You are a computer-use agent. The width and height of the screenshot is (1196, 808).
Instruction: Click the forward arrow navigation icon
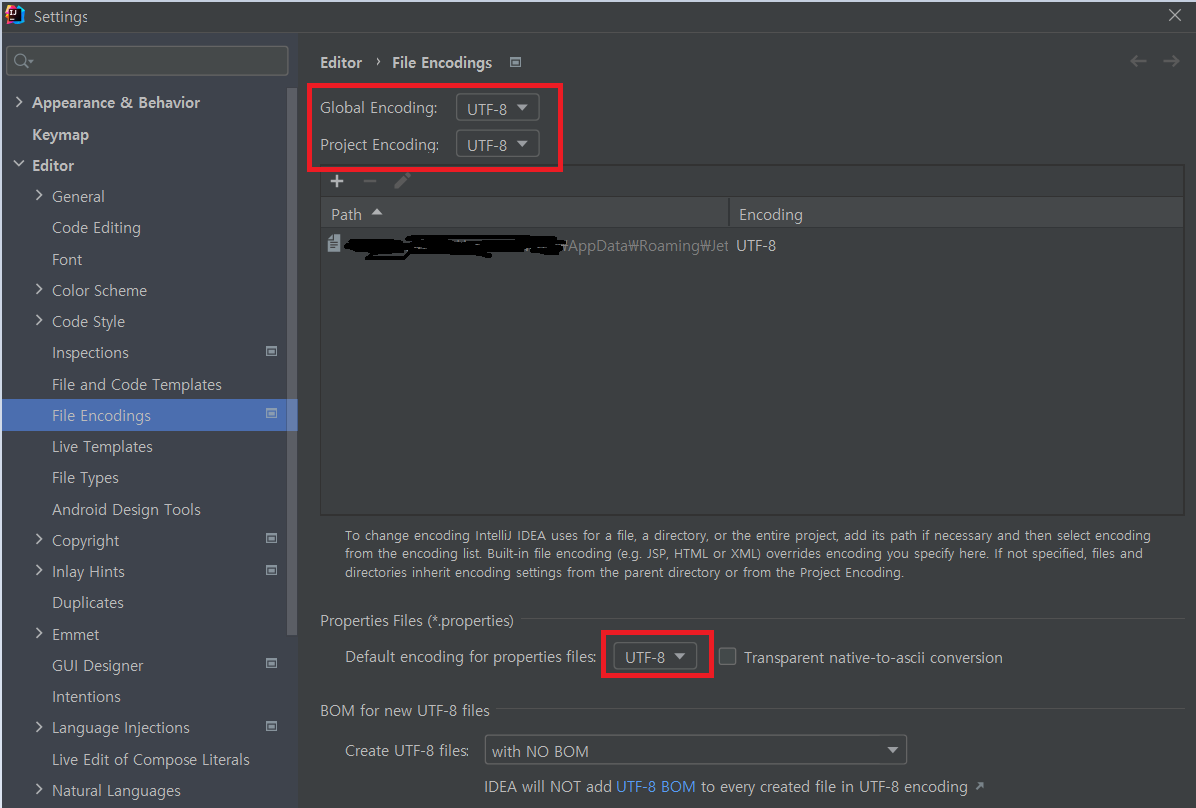point(1171,61)
